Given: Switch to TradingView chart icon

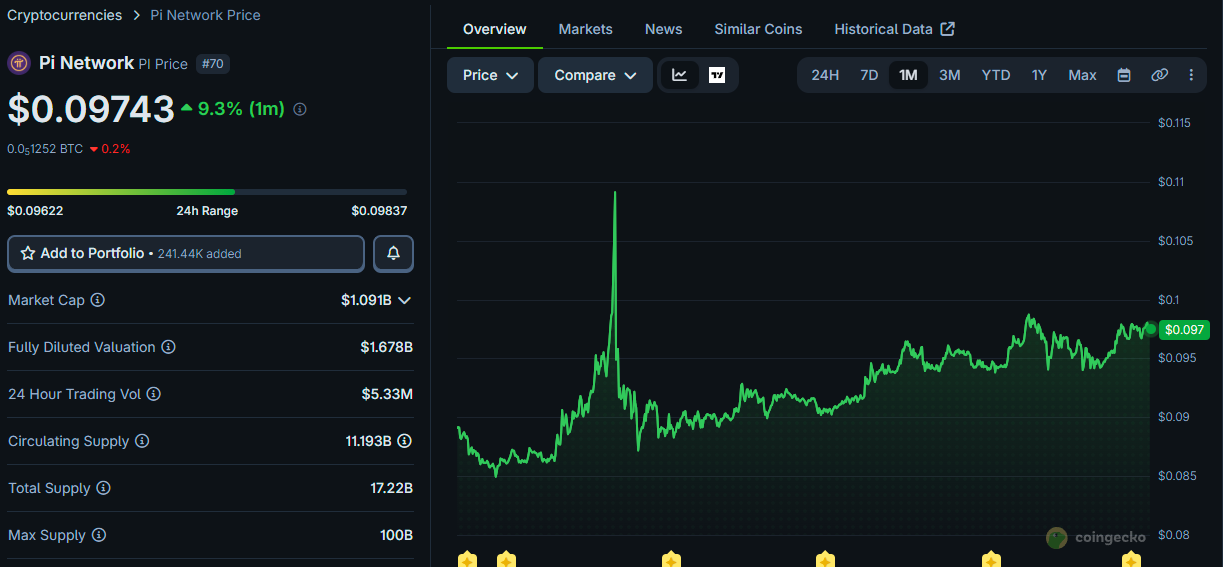Looking at the screenshot, I should [717, 75].
